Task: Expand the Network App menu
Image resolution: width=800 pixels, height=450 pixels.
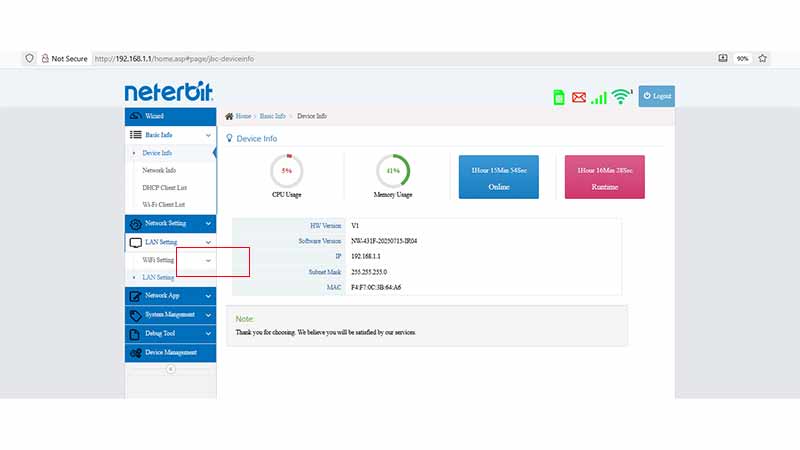Action: pyautogui.click(x=170, y=296)
